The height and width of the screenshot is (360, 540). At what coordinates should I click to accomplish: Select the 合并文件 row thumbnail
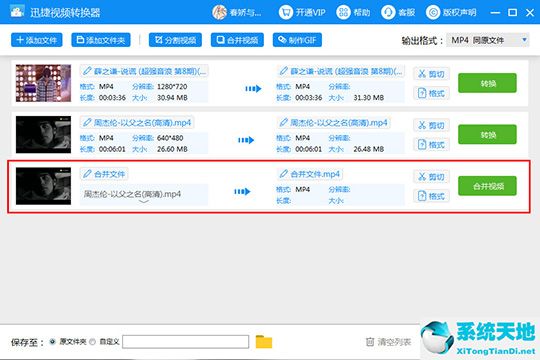[43, 186]
